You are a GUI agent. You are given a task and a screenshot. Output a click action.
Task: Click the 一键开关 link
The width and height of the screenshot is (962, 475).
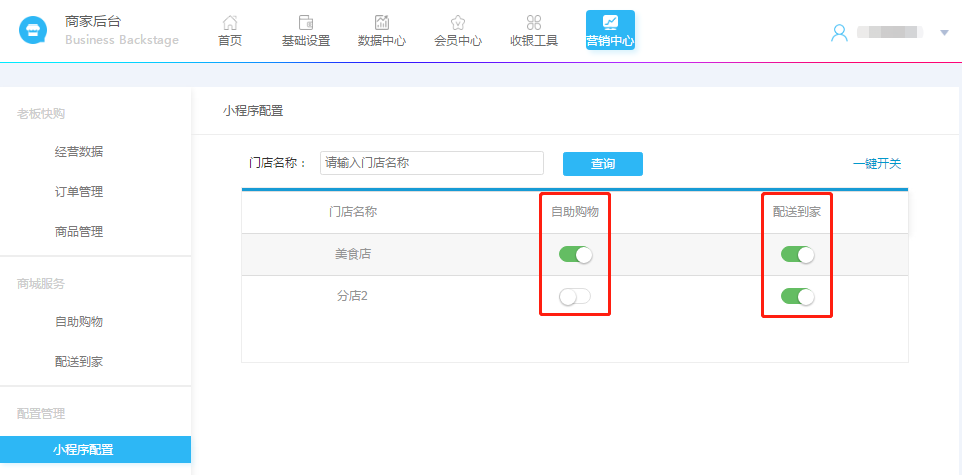(876, 164)
